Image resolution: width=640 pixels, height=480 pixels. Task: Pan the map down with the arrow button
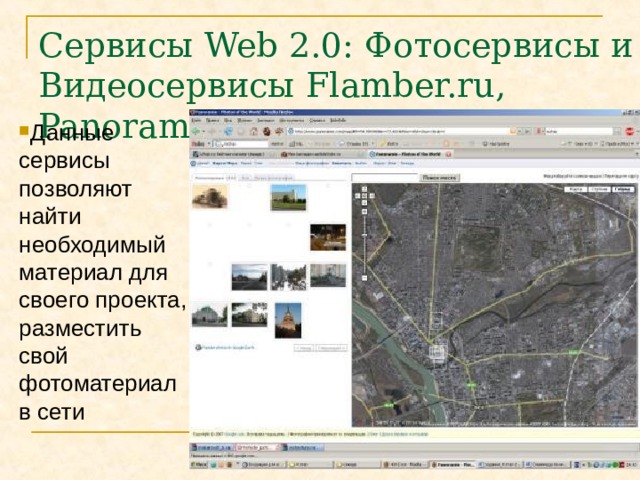tap(364, 203)
